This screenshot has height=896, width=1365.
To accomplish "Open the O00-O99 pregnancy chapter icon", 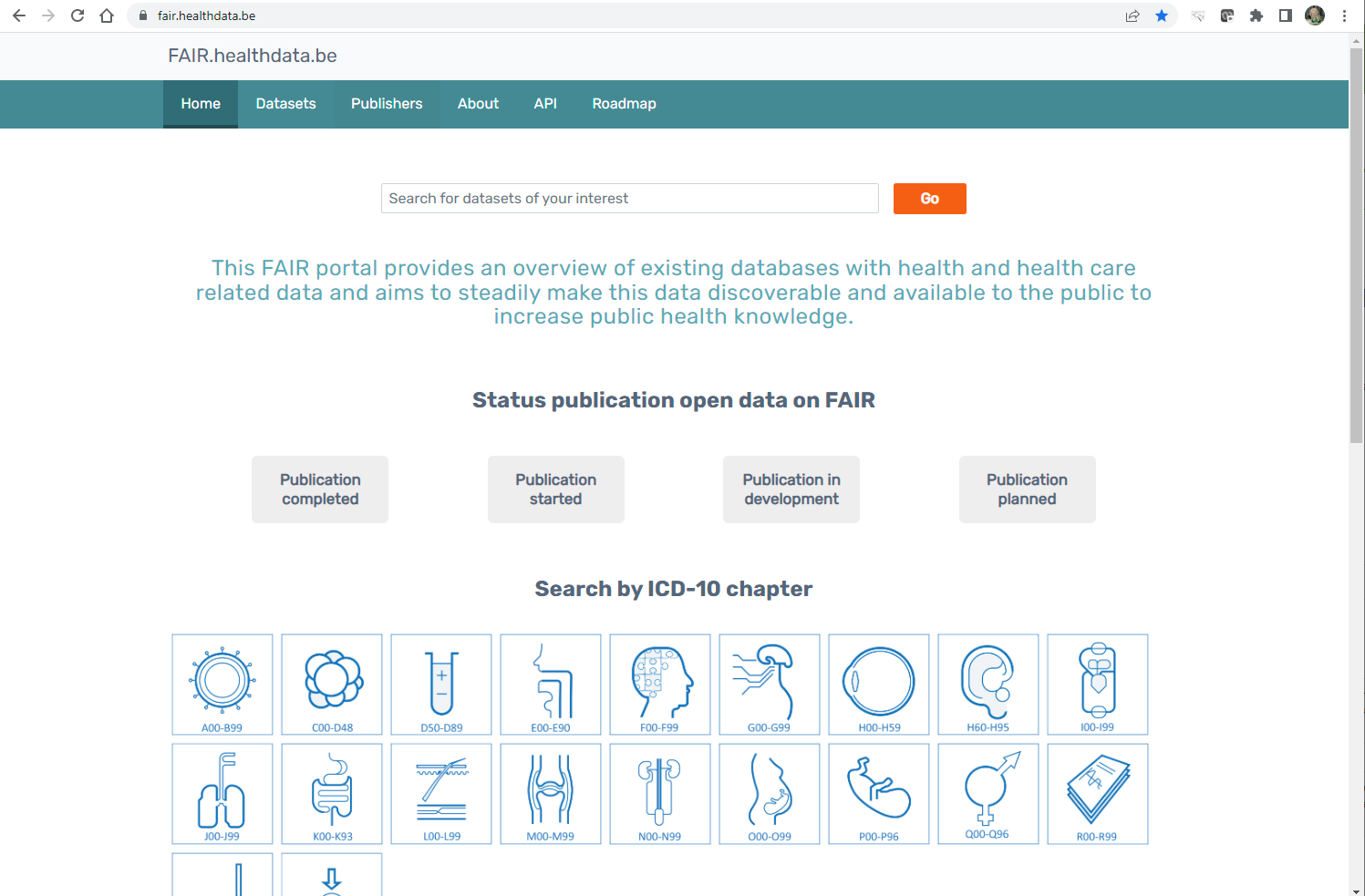I will (x=769, y=793).
